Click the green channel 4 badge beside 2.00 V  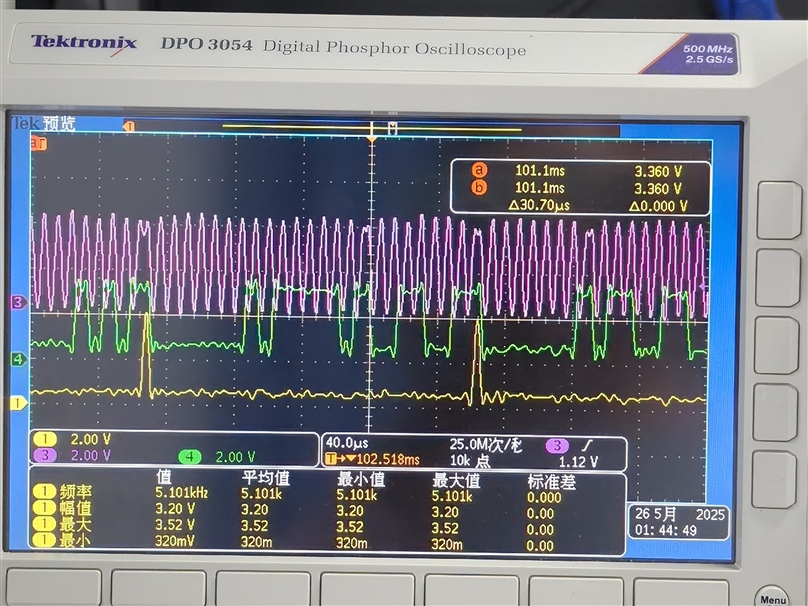190,457
